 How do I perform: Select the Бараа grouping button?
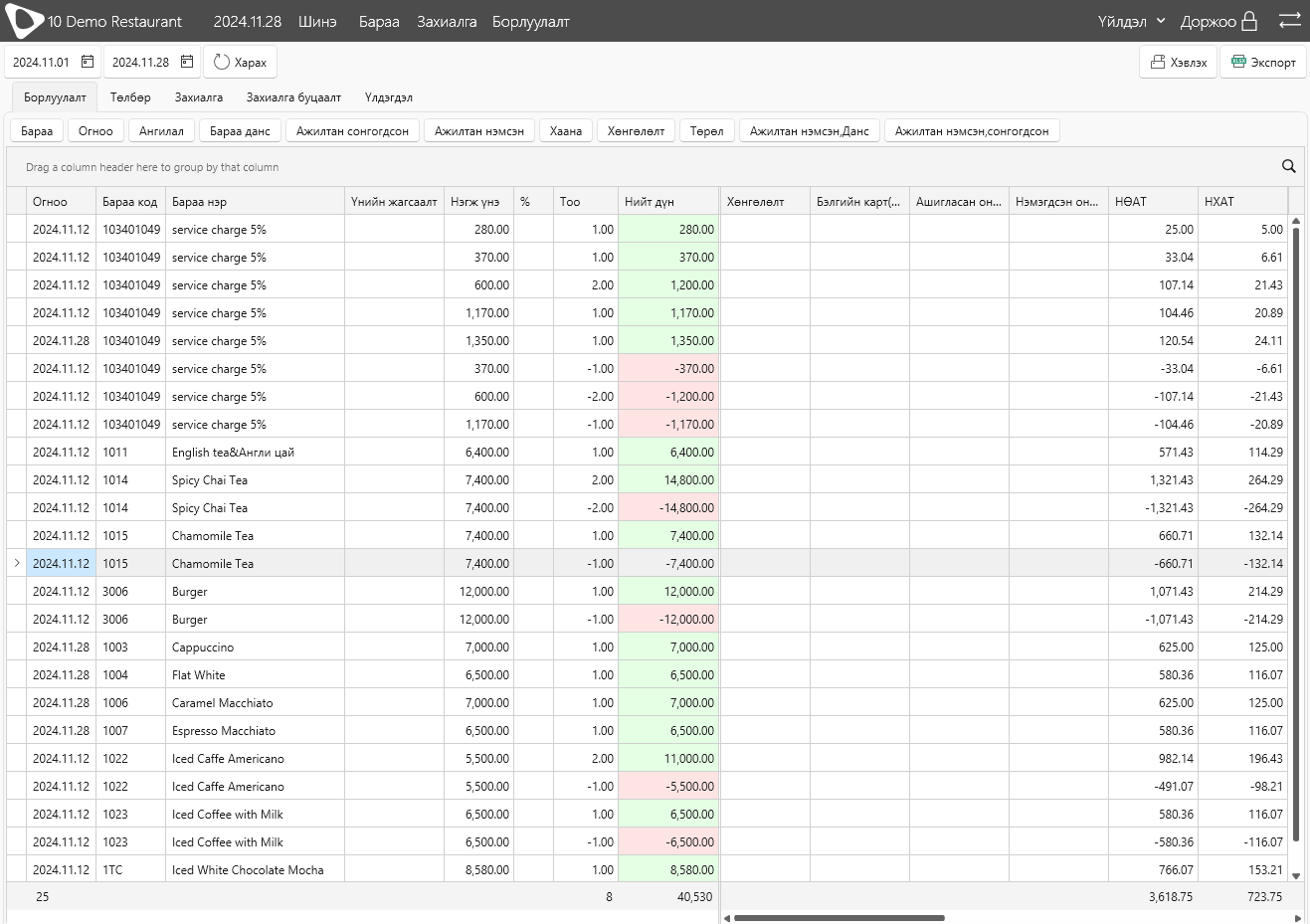pos(37,130)
